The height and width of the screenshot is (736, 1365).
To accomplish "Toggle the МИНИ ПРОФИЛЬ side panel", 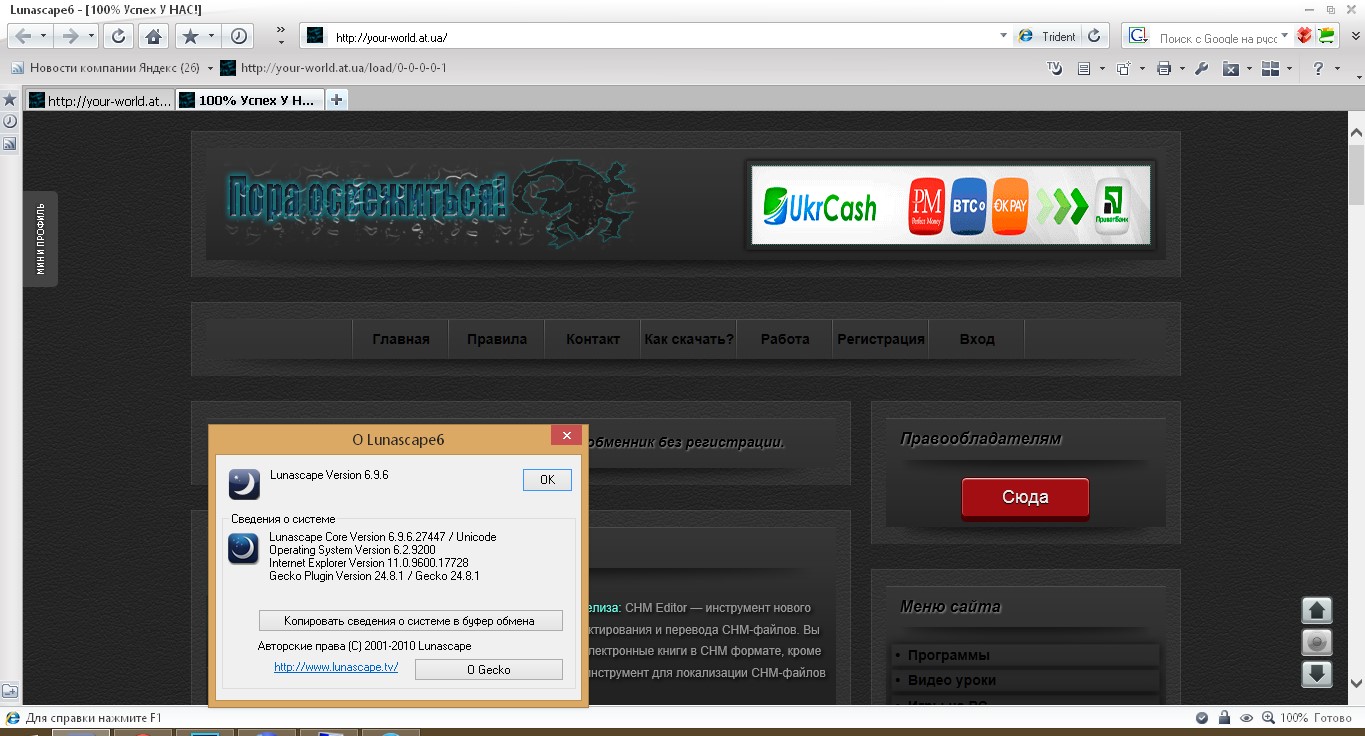I will point(40,239).
